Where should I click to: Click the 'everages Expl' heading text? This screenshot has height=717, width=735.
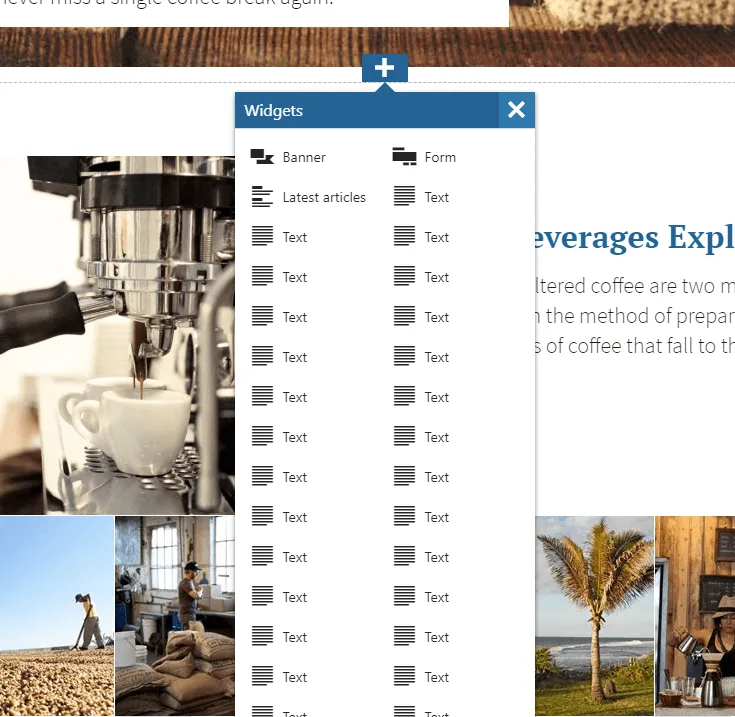click(634, 237)
